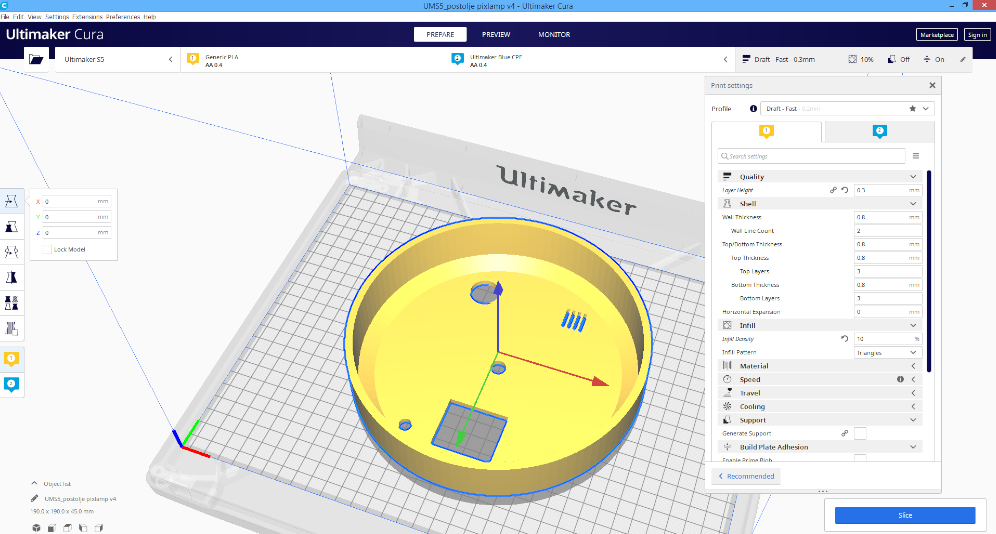Switch to 3D perspective view cube icon
Viewport: 996px width, 534px height.
36,528
